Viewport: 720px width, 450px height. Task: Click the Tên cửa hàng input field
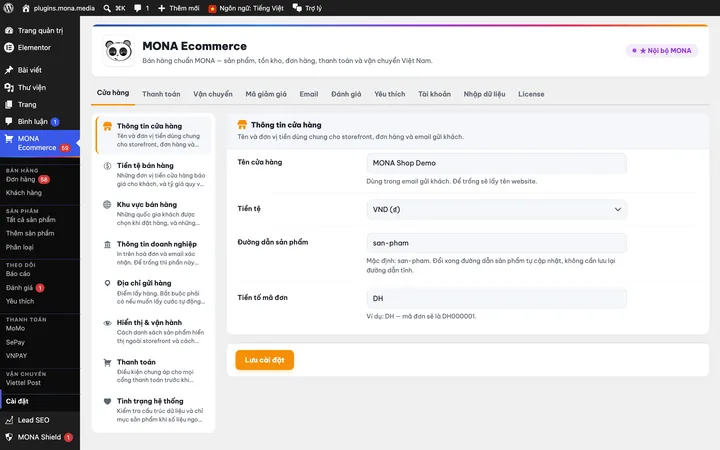click(496, 163)
